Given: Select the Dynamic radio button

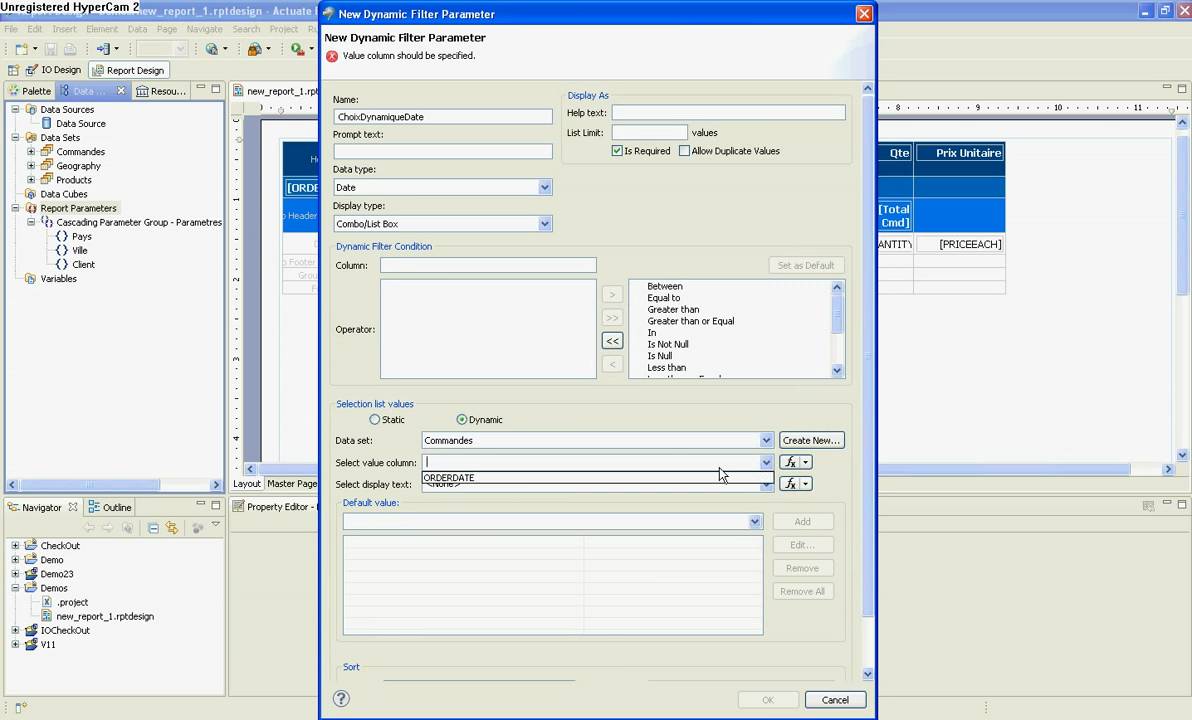Looking at the screenshot, I should click(x=461, y=420).
